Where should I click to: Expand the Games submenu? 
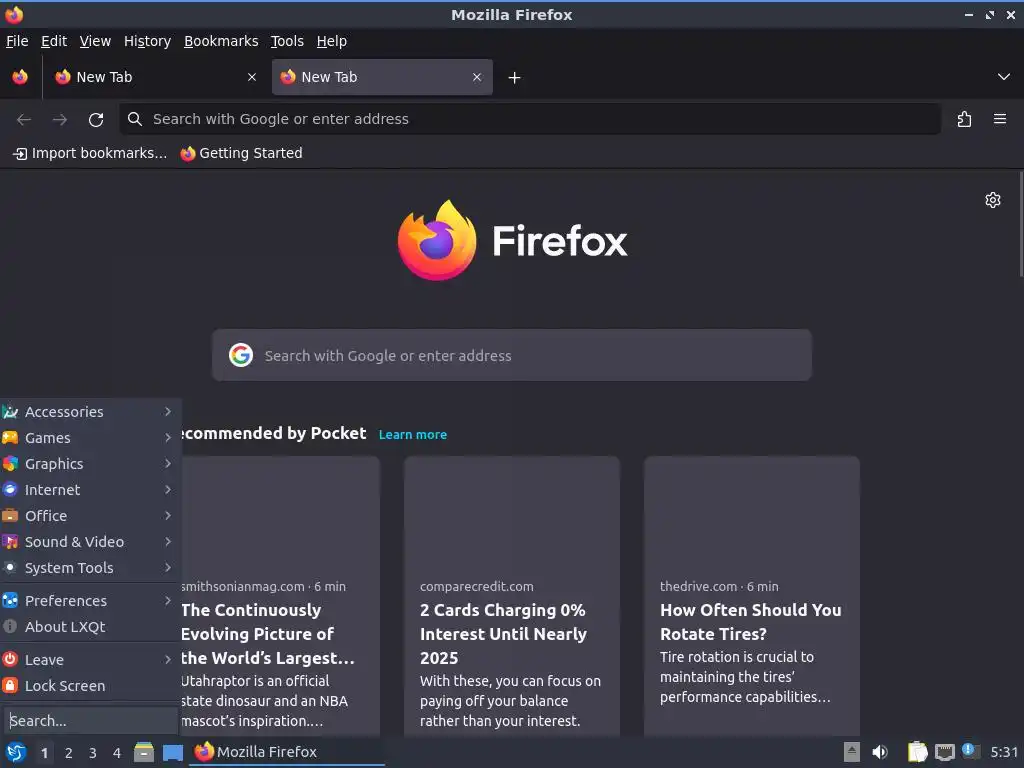90,438
